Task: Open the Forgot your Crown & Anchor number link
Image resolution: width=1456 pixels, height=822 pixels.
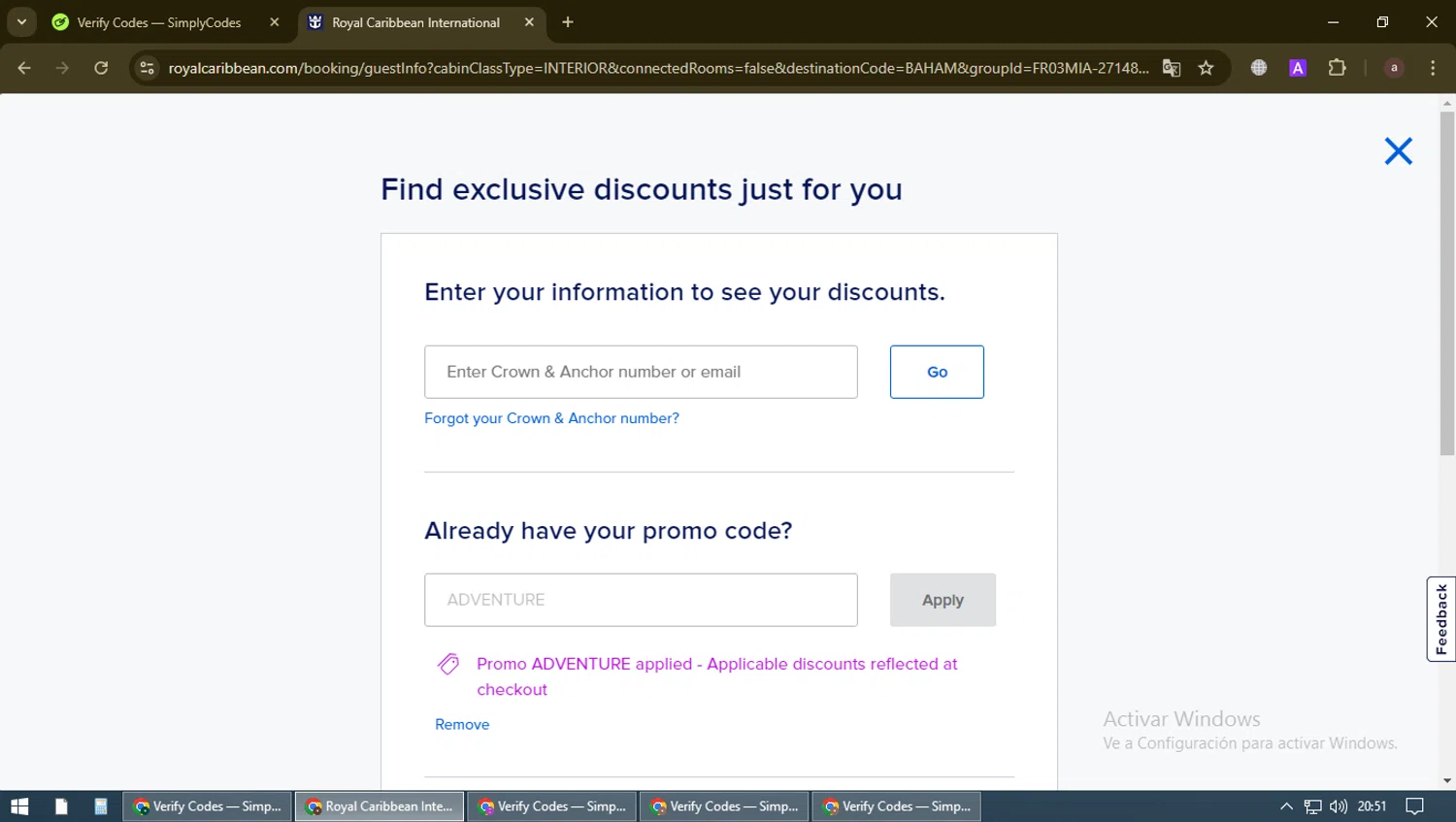Action: 551,418
